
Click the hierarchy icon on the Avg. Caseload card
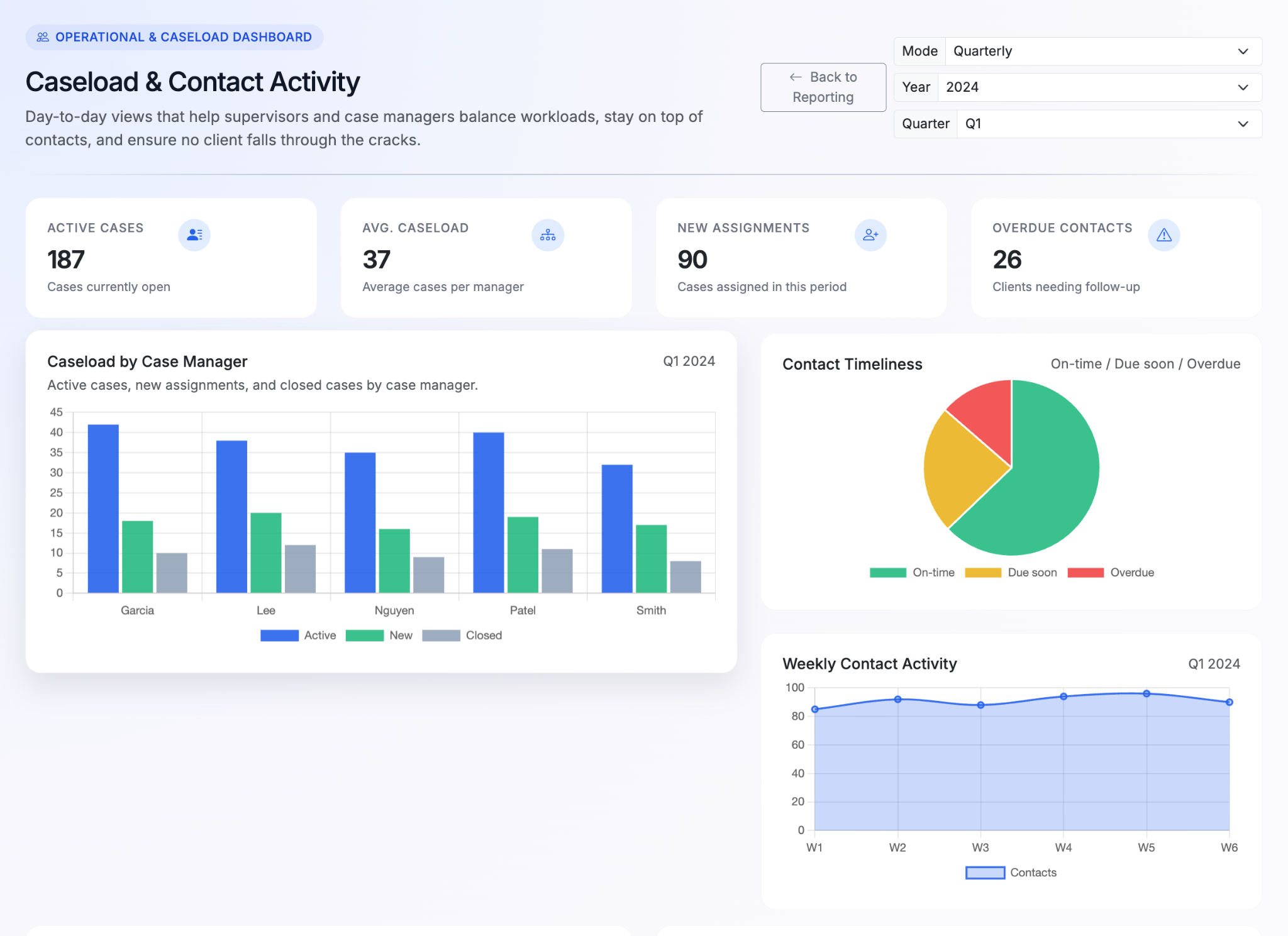click(x=548, y=234)
